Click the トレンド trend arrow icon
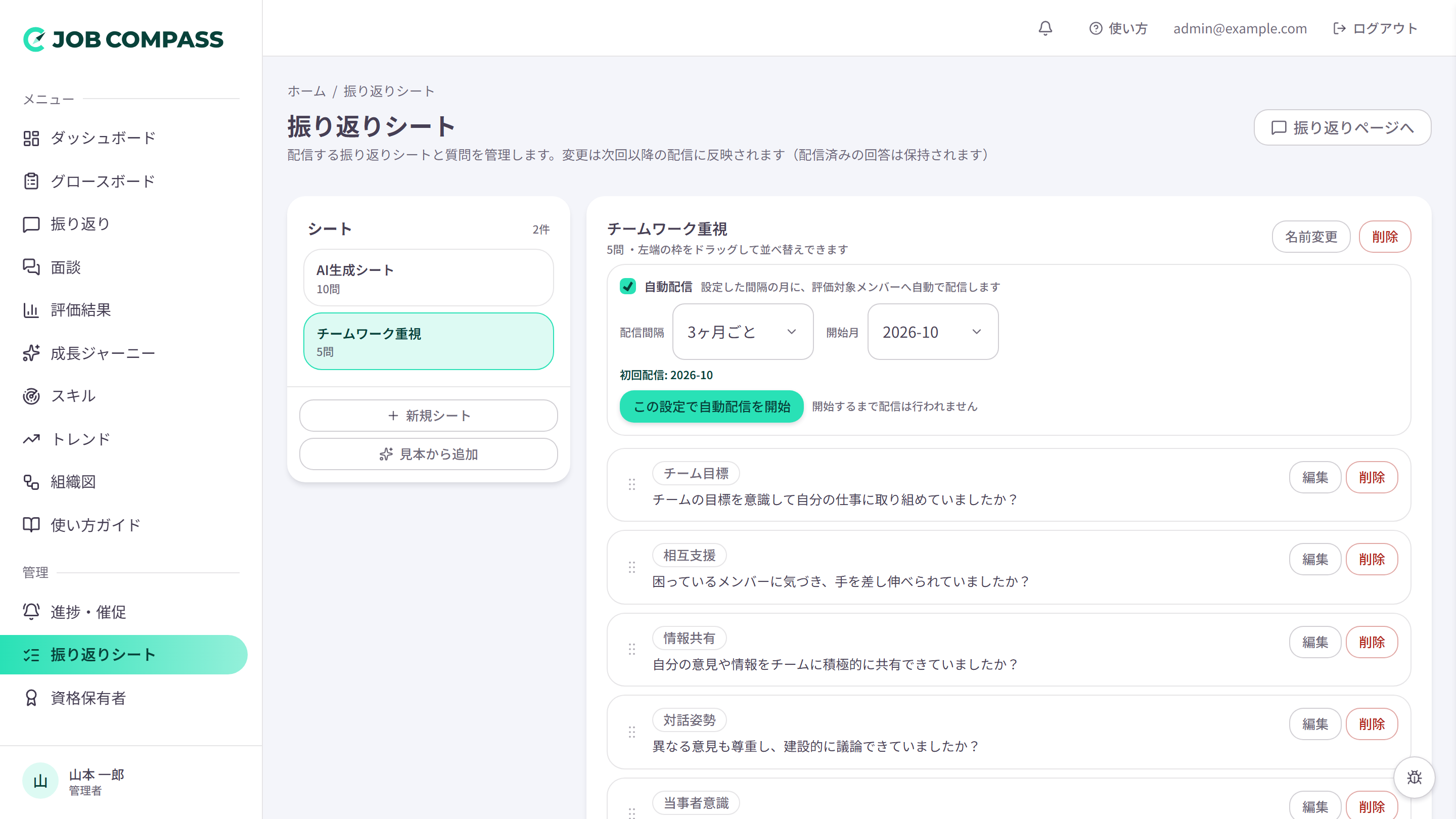 [31, 439]
